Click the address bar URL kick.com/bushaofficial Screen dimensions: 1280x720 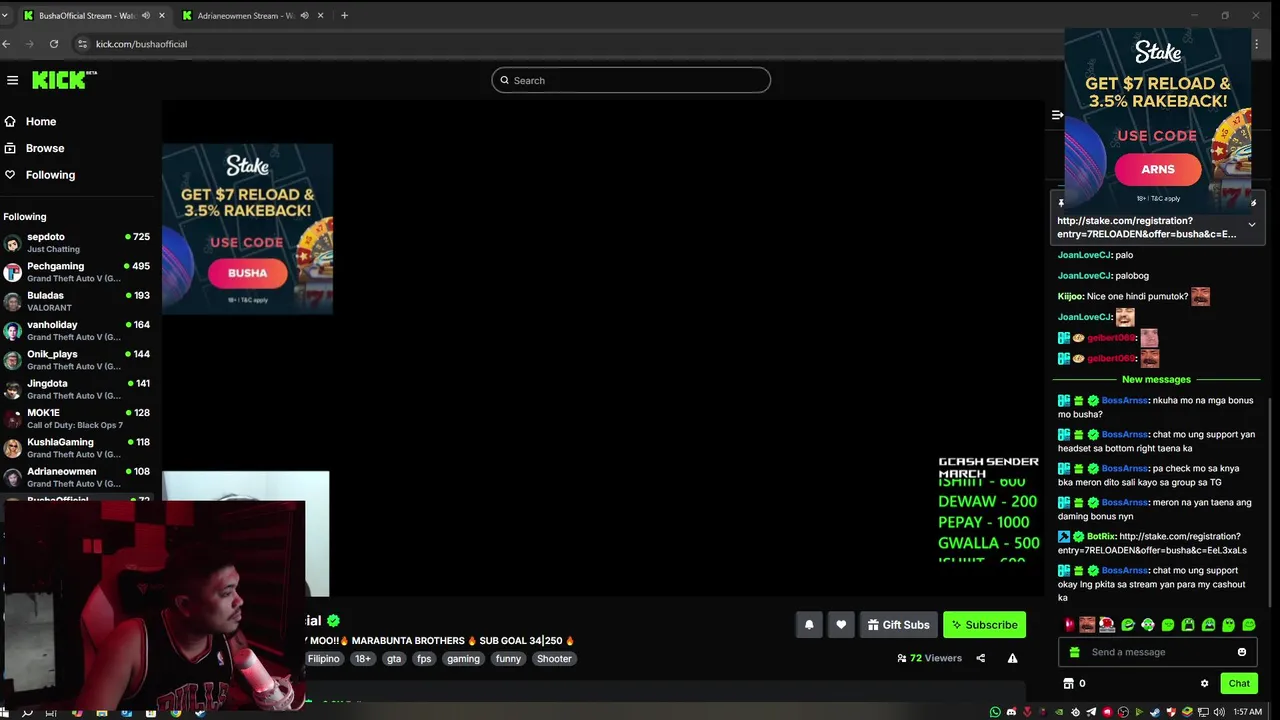point(141,44)
